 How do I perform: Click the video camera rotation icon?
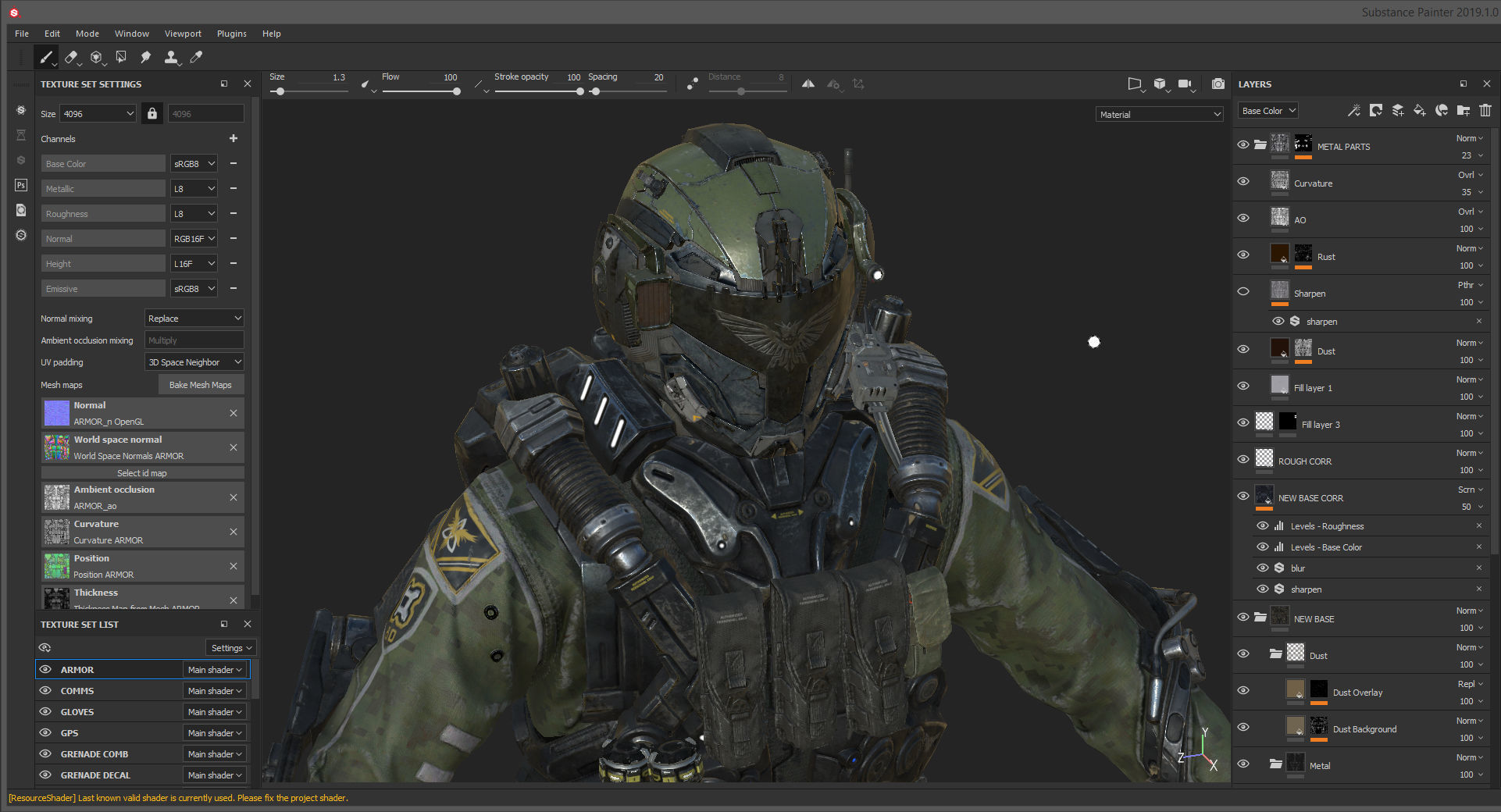[1185, 84]
